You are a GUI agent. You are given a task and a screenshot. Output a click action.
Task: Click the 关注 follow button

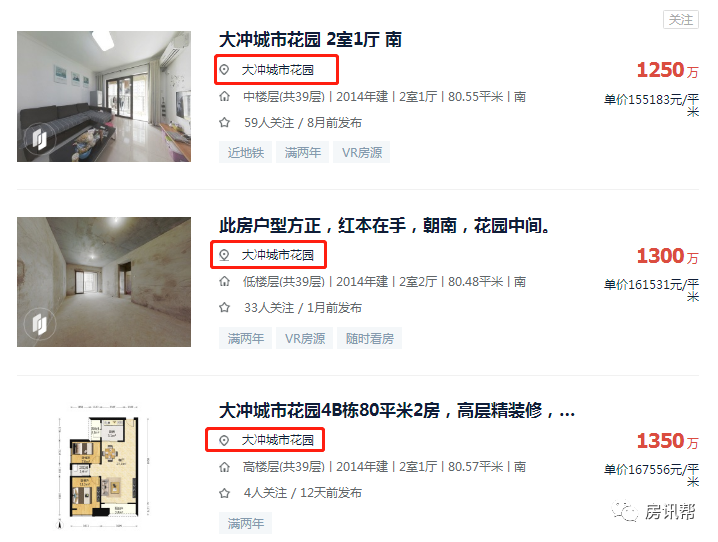[x=681, y=20]
